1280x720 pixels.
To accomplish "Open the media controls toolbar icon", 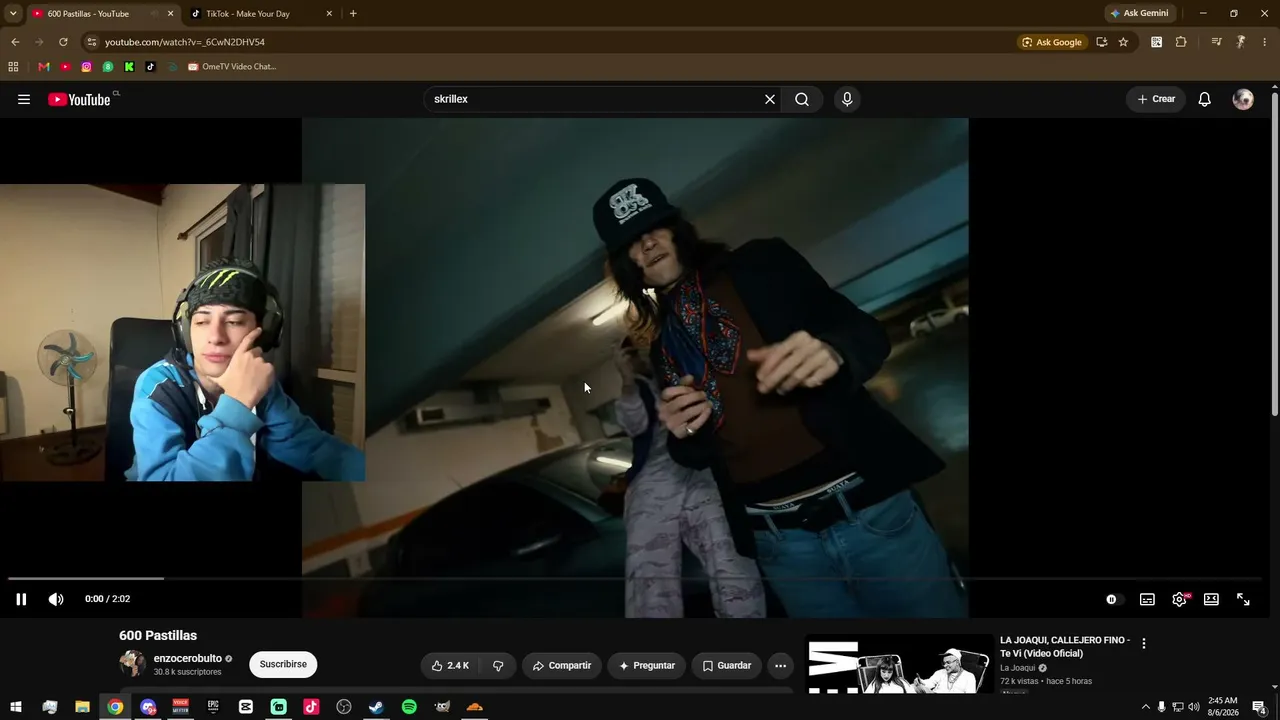I will point(1216,42).
